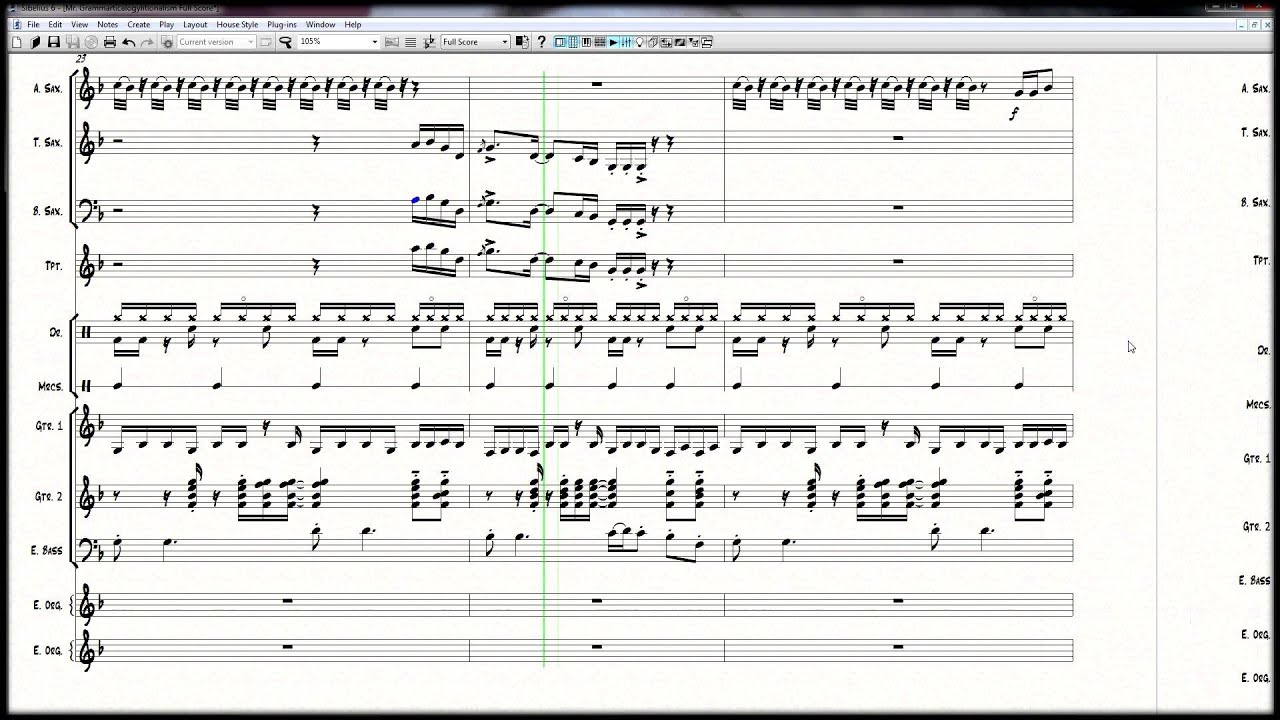Screen dimensions: 1280x720
Task: Click the 'Tpt.' label of the first system
Action: [54, 266]
